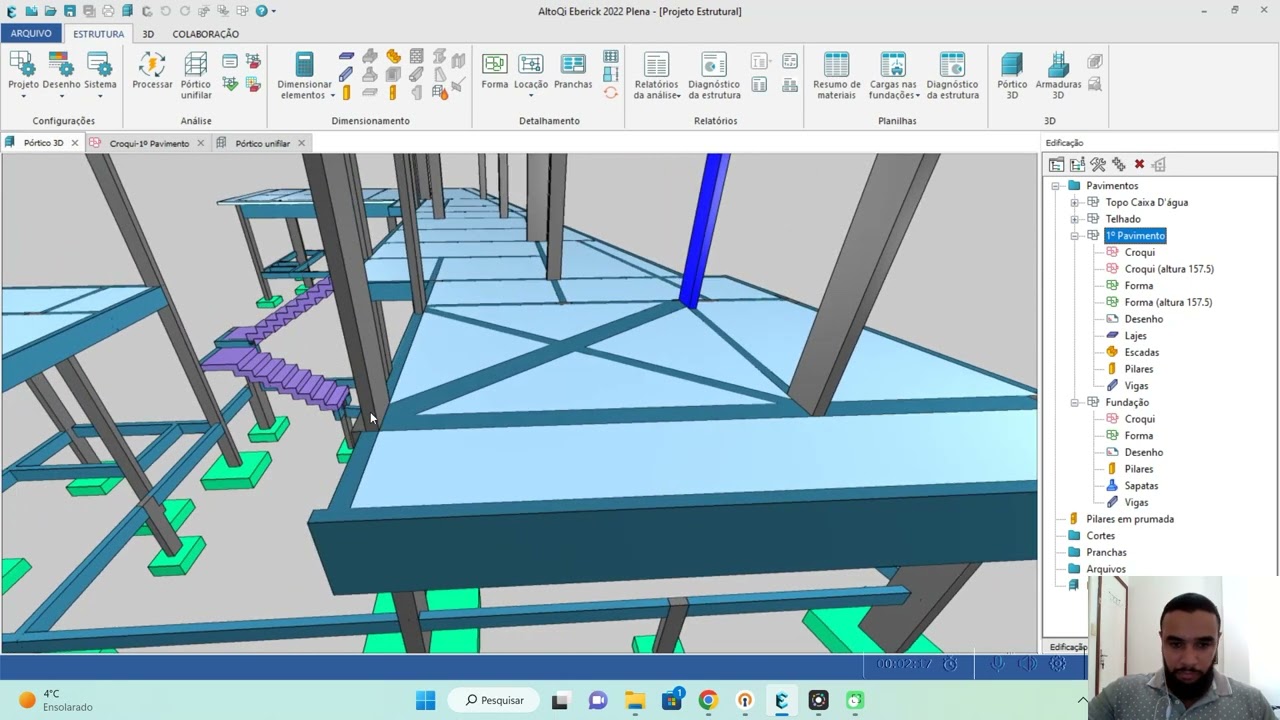Open the Forma detailing tool
This screenshot has height=720, width=1280.
tap(495, 72)
